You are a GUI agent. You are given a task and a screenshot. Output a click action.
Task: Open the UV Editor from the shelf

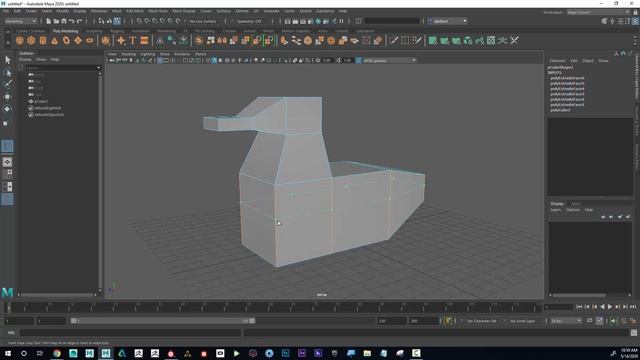click(x=491, y=40)
